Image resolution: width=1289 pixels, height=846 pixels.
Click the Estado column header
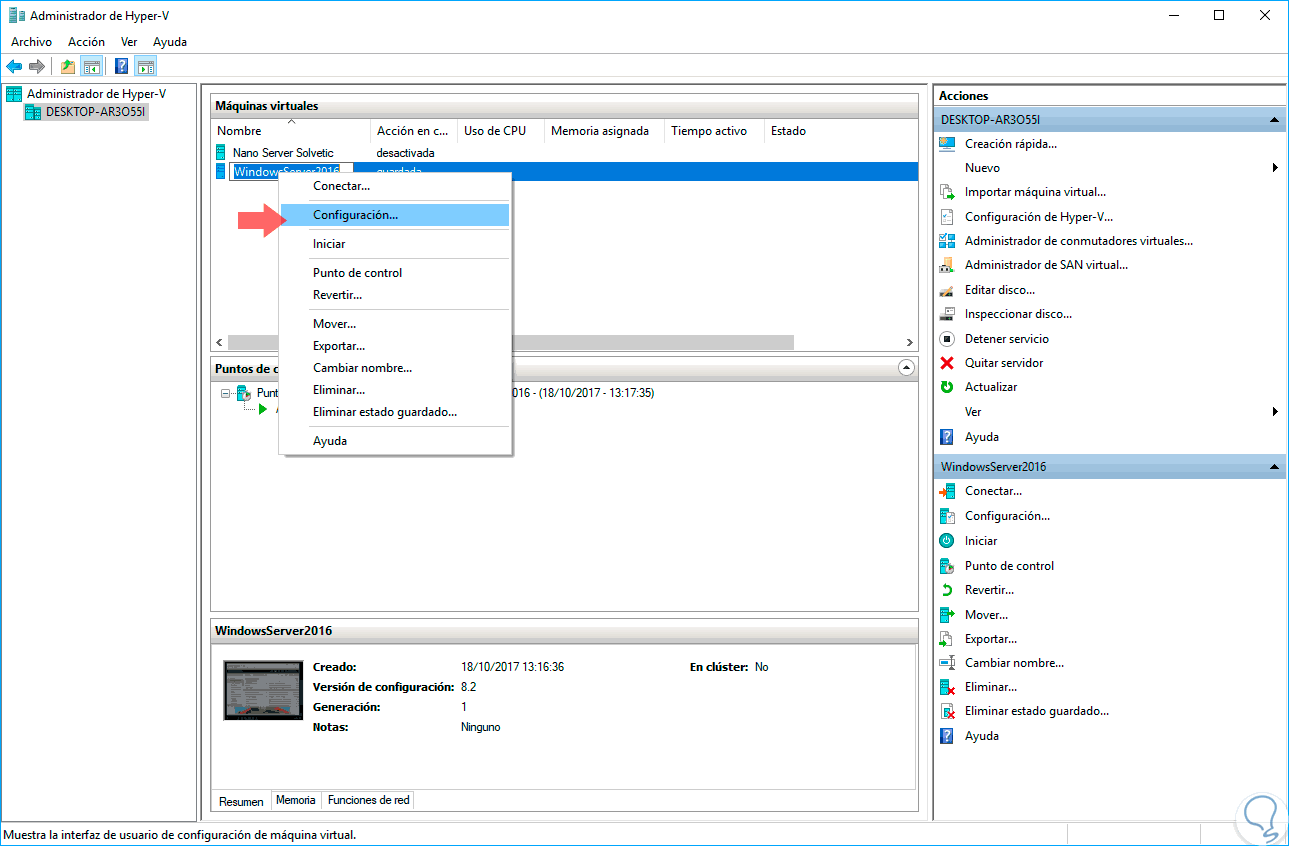[788, 131]
